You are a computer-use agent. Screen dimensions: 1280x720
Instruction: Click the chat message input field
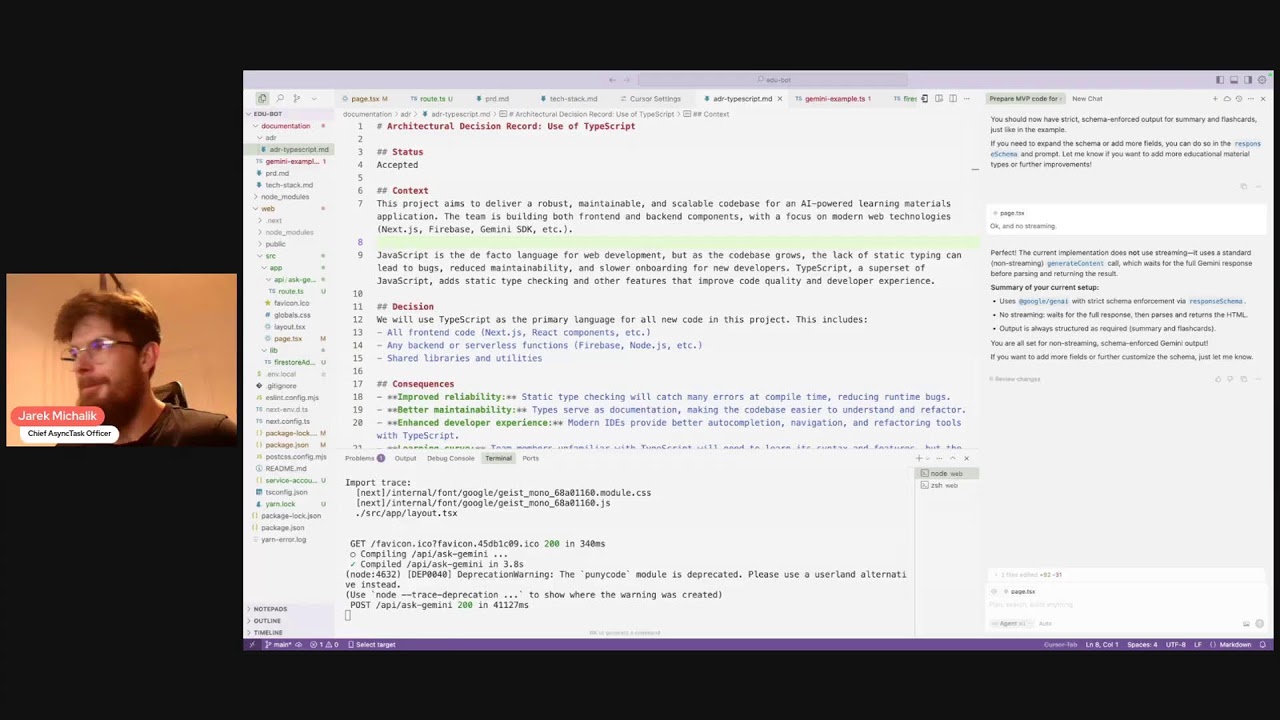click(1125, 604)
